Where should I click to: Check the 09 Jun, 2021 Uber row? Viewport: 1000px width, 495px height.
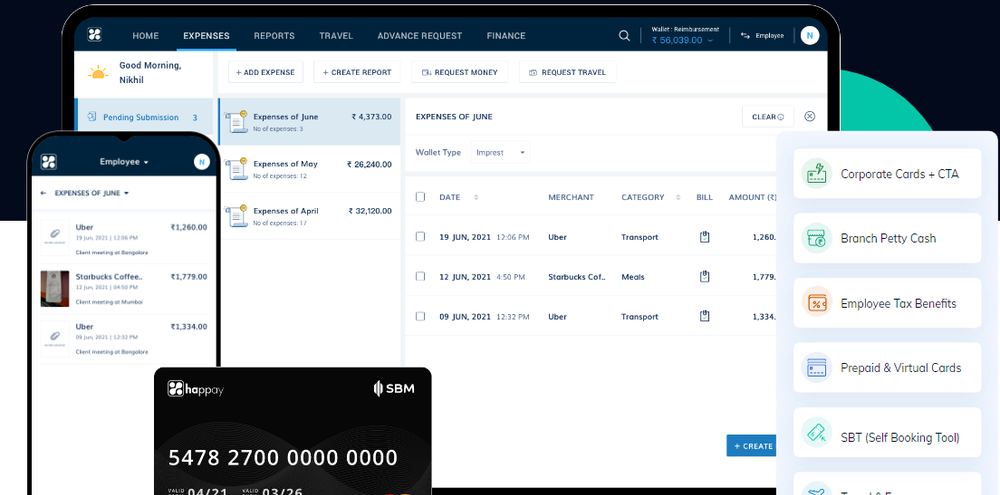coord(420,316)
